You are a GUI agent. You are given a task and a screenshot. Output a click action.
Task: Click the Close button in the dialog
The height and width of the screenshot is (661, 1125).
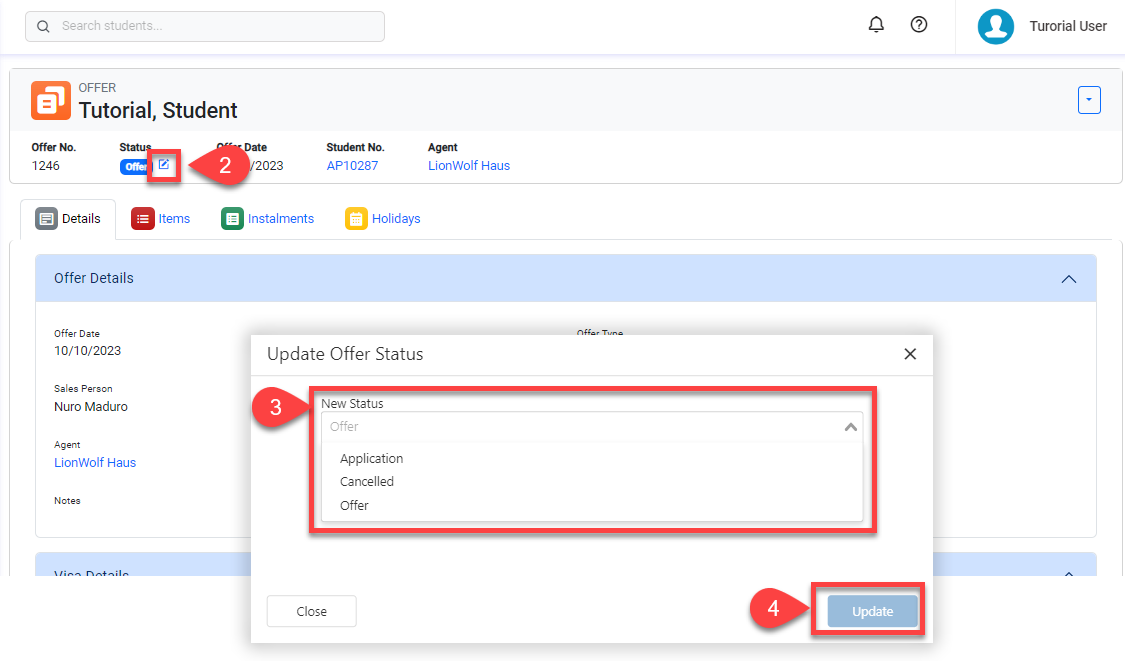pos(311,611)
